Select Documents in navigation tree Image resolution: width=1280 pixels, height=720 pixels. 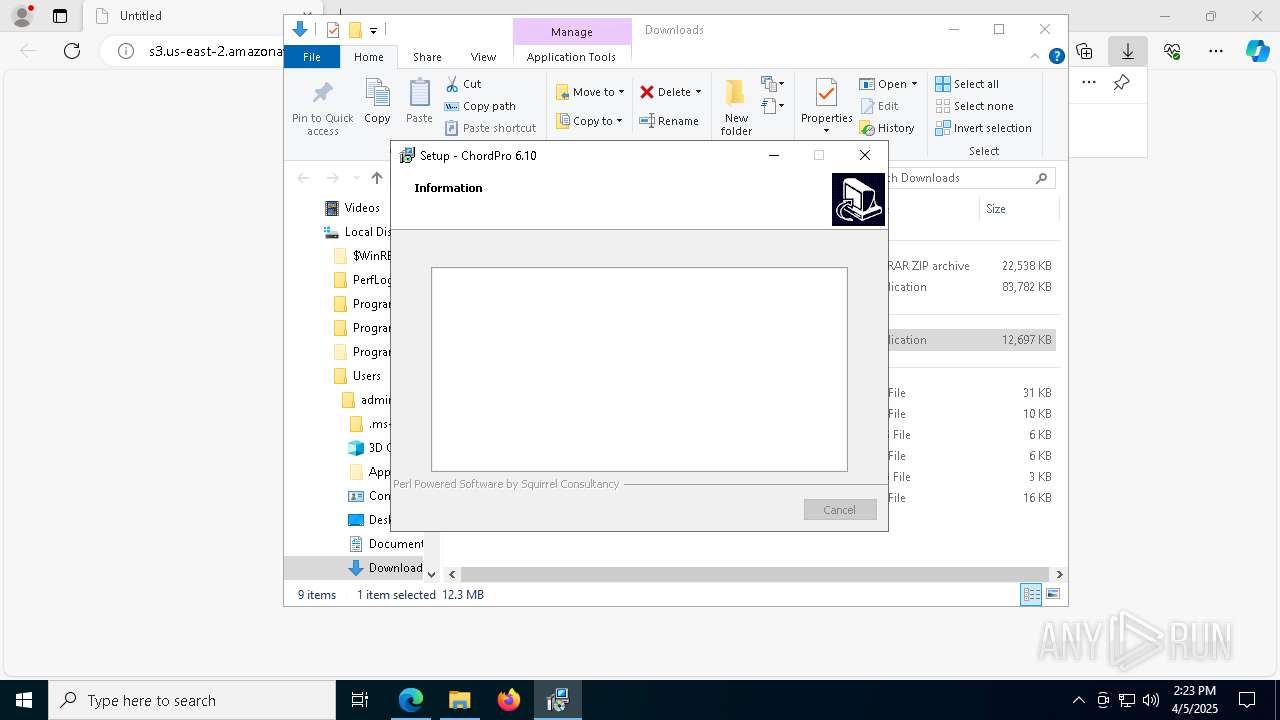coord(386,544)
